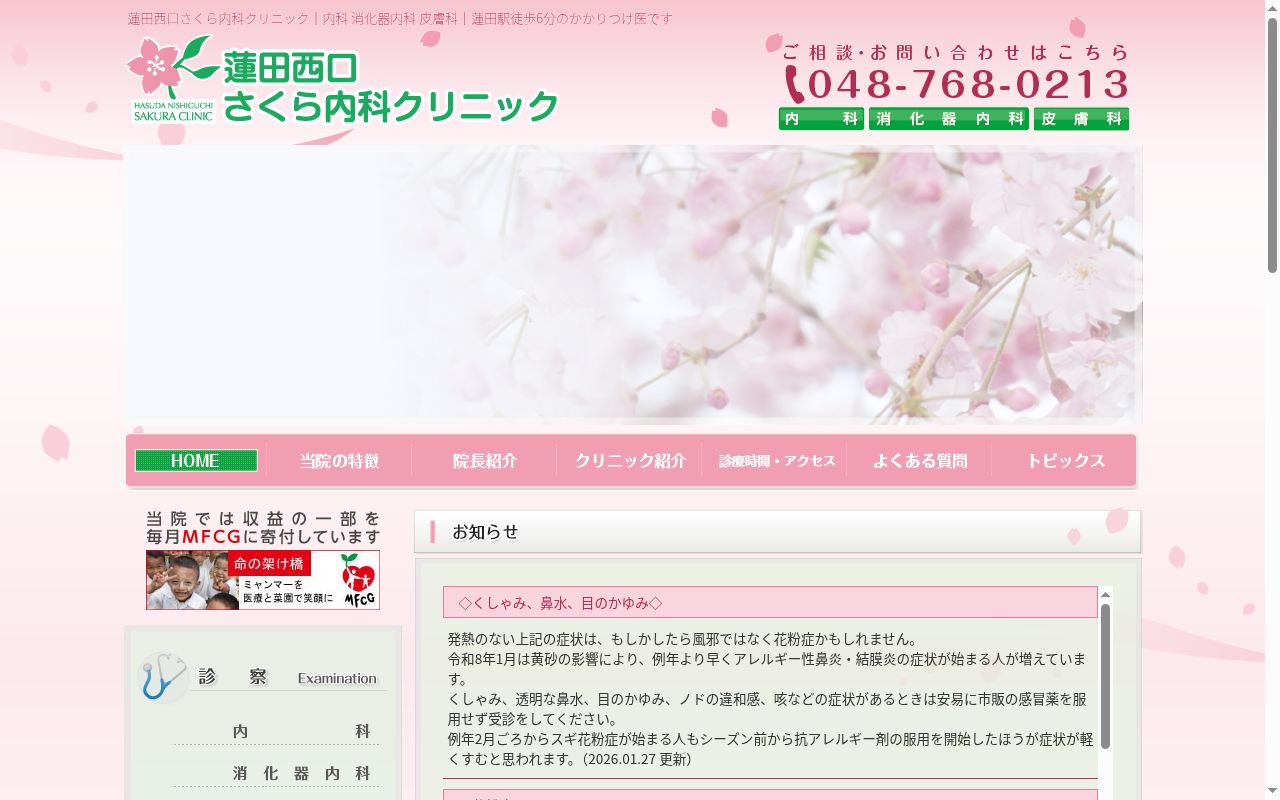The image size is (1280, 800).
Task: Click the pink telephone handset icon
Action: coord(794,85)
